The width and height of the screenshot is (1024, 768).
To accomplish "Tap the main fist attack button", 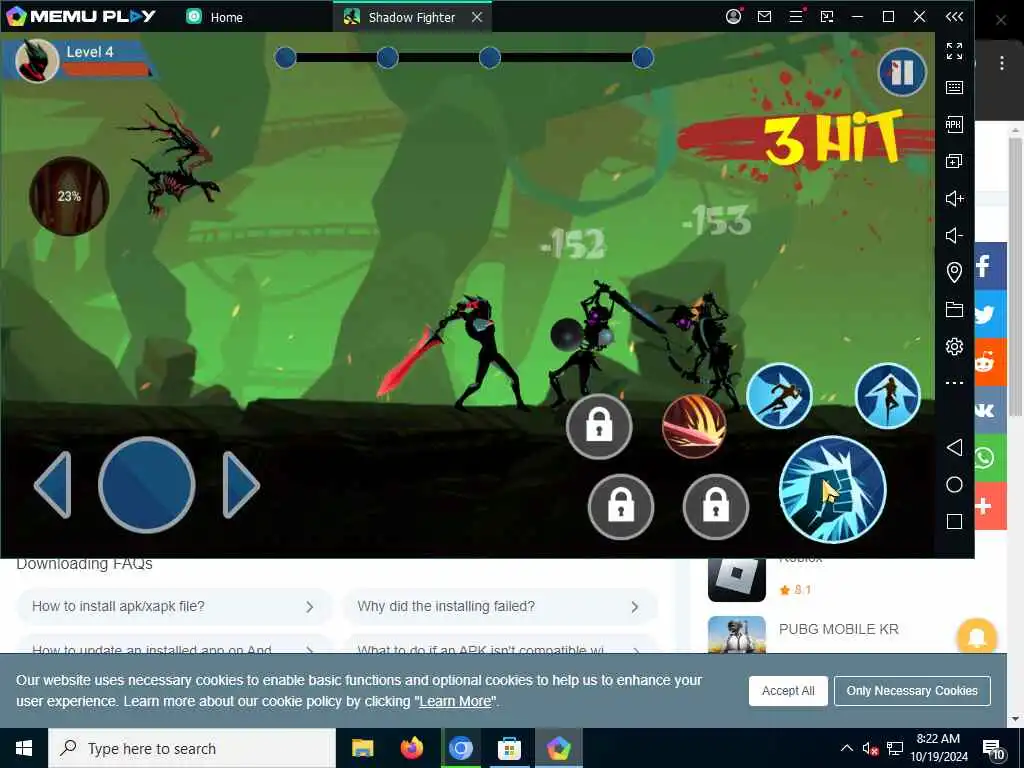I will 833,490.
